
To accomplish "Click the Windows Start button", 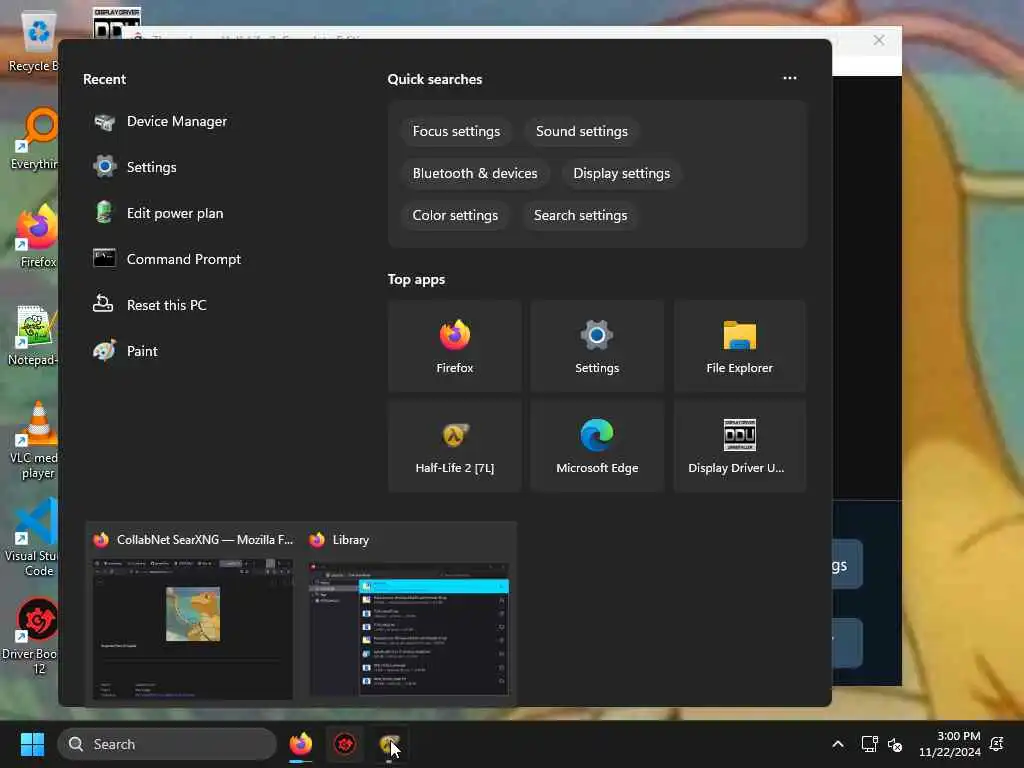I will coord(32,744).
